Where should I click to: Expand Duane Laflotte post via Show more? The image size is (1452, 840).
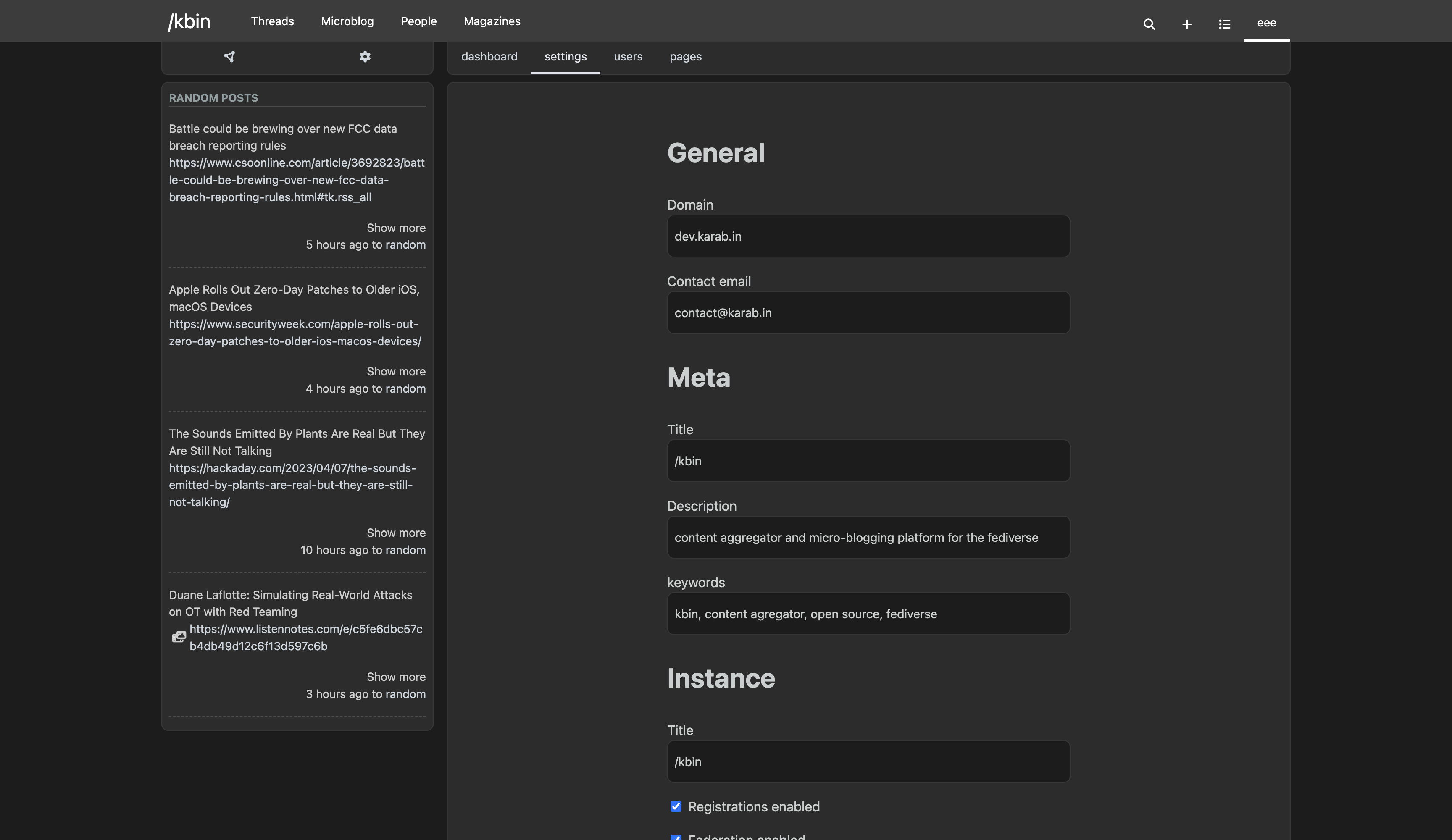(x=396, y=677)
